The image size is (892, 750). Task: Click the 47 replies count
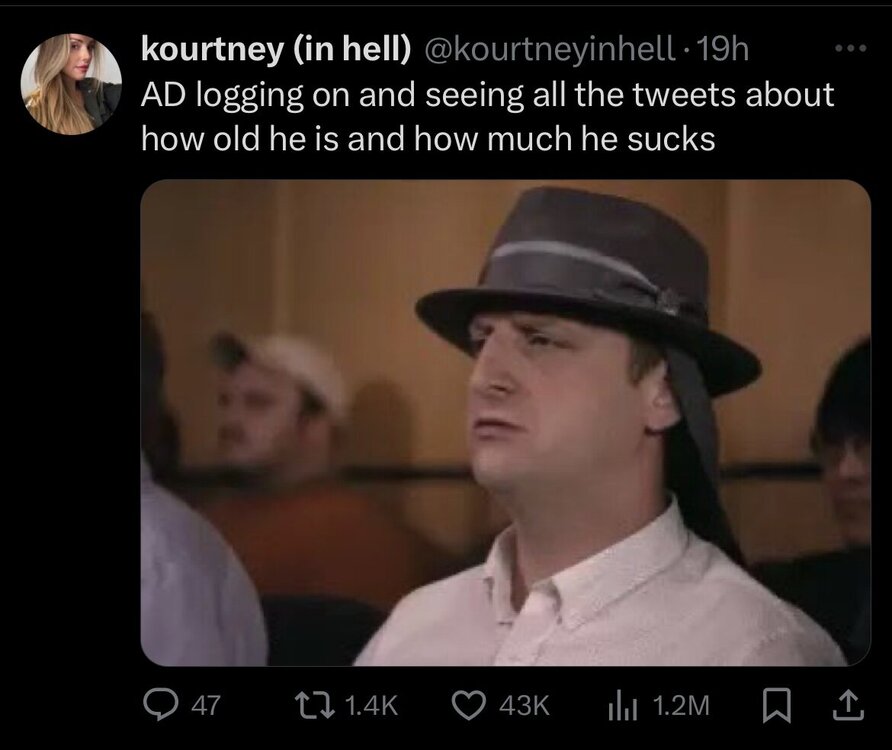point(204,705)
